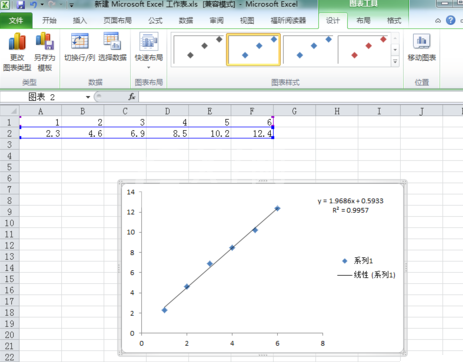Viewport: 463px width, 362px height.
Task: Click cell containing 12.4
Action: [252, 133]
